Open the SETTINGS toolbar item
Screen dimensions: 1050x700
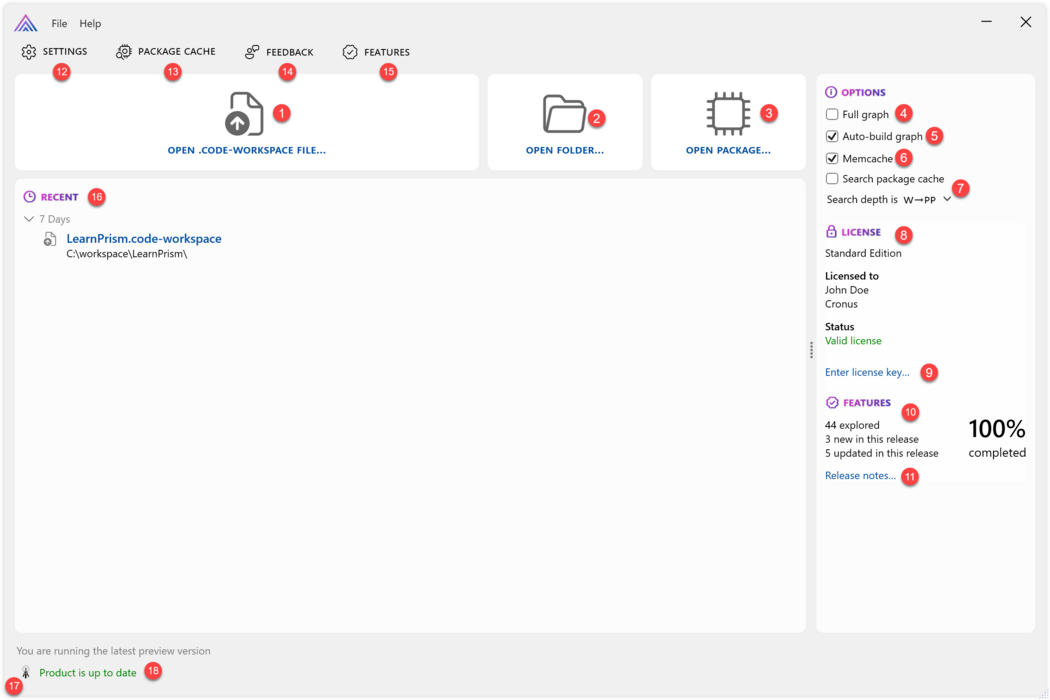coord(54,52)
